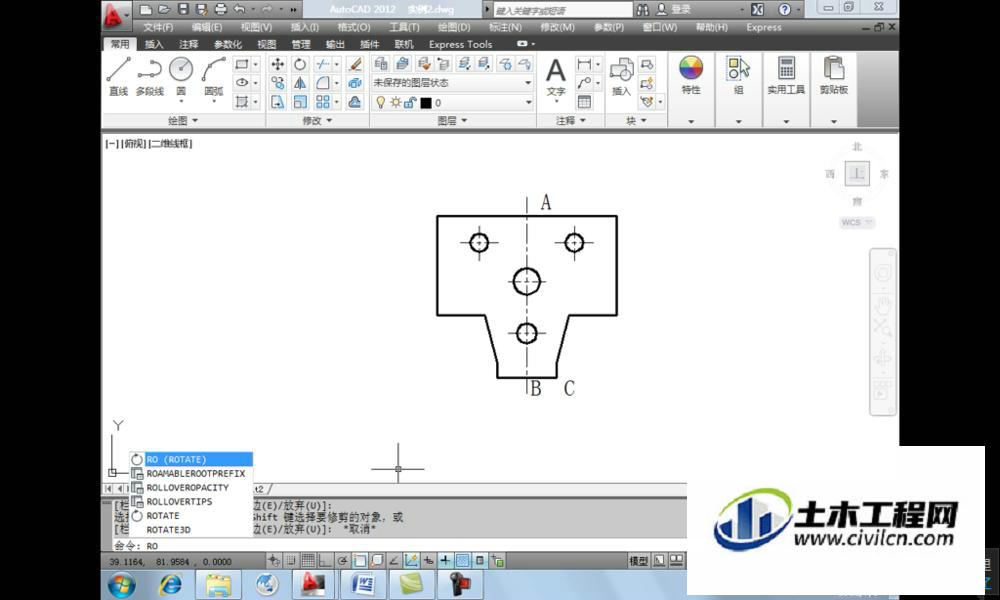
Task: Click the Erase tool icon
Action: click(x=356, y=64)
